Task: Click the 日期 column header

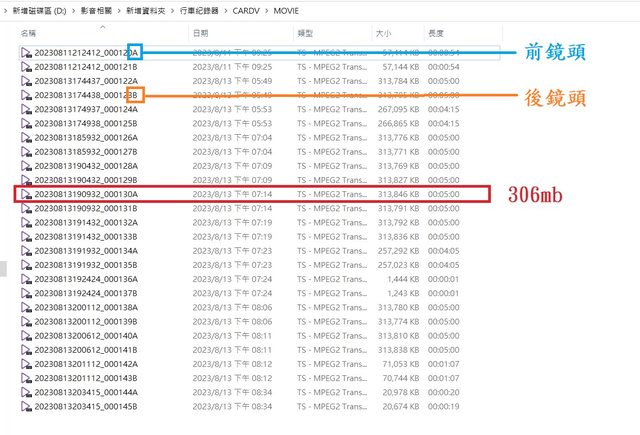Action: pyautogui.click(x=200, y=33)
